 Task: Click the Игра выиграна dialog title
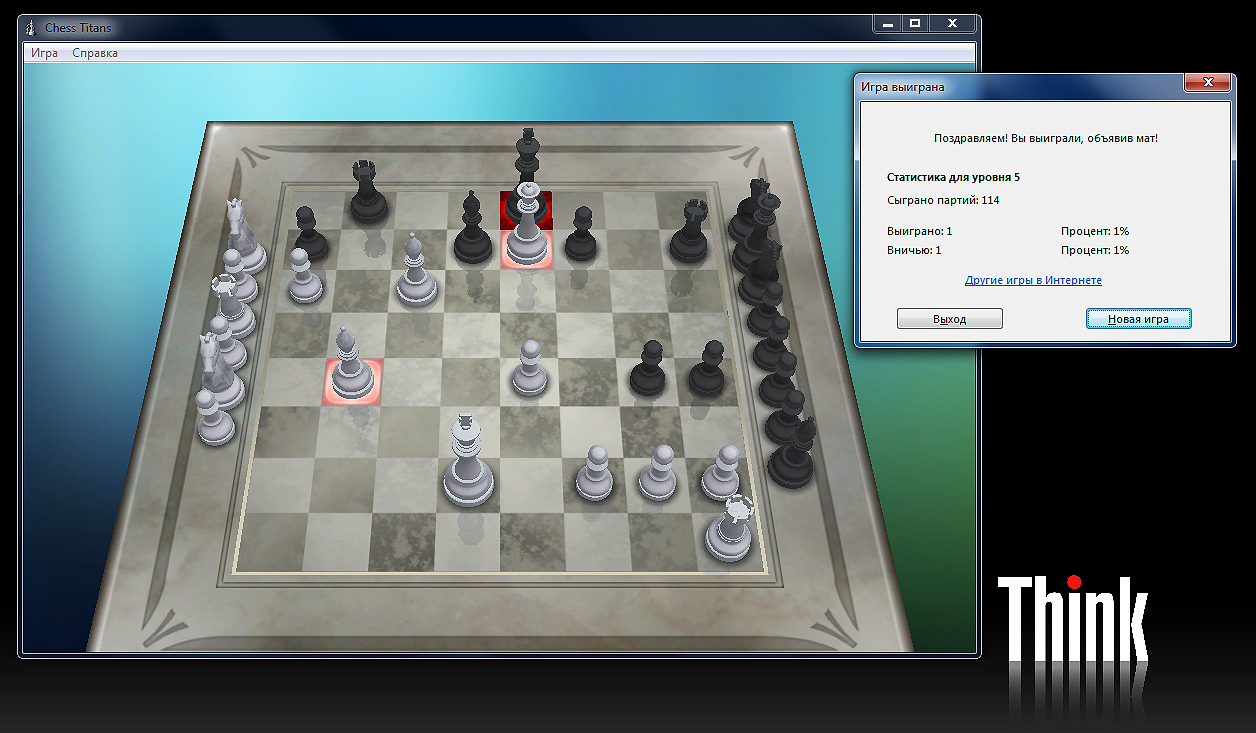pos(903,87)
